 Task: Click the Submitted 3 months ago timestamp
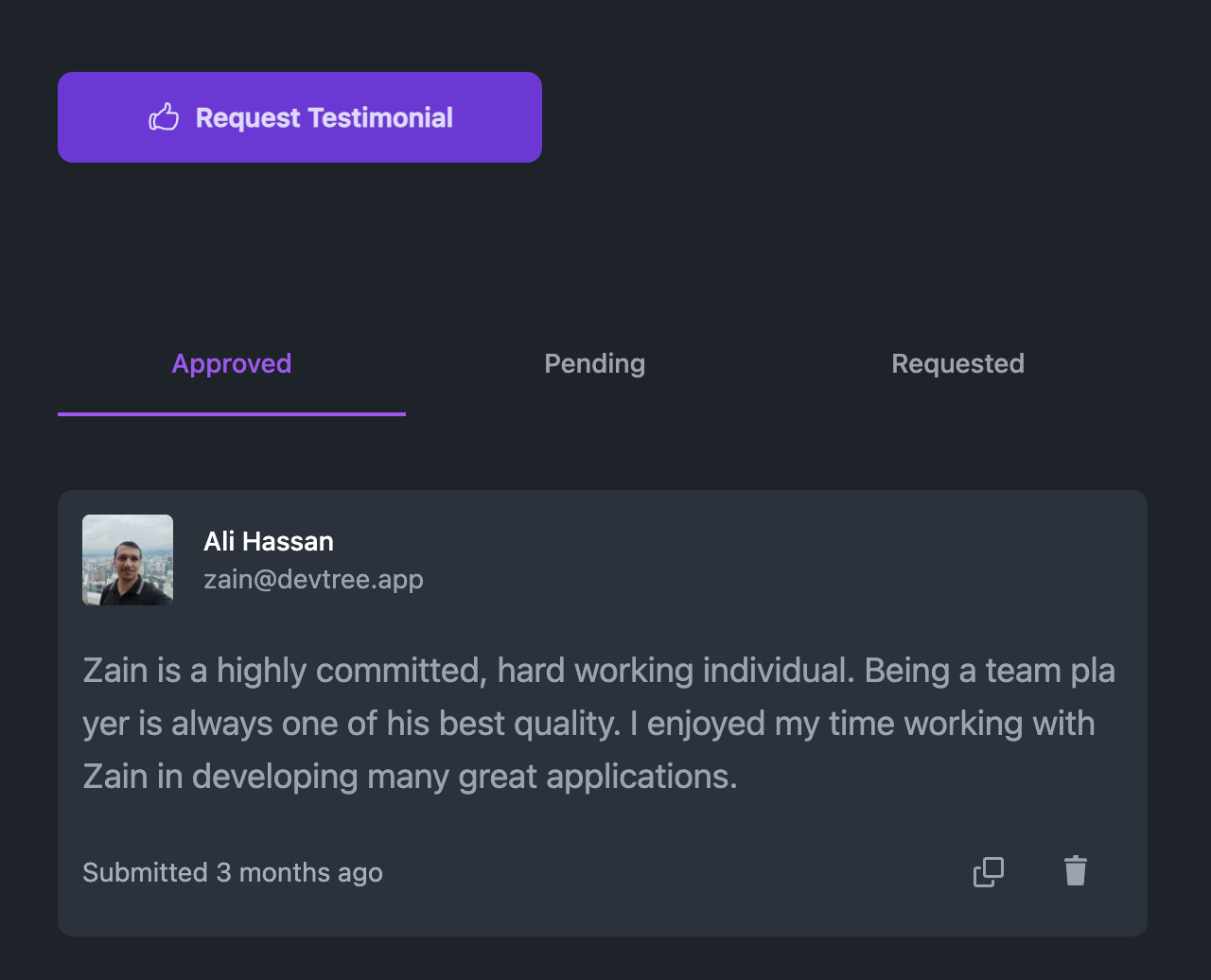[x=233, y=872]
